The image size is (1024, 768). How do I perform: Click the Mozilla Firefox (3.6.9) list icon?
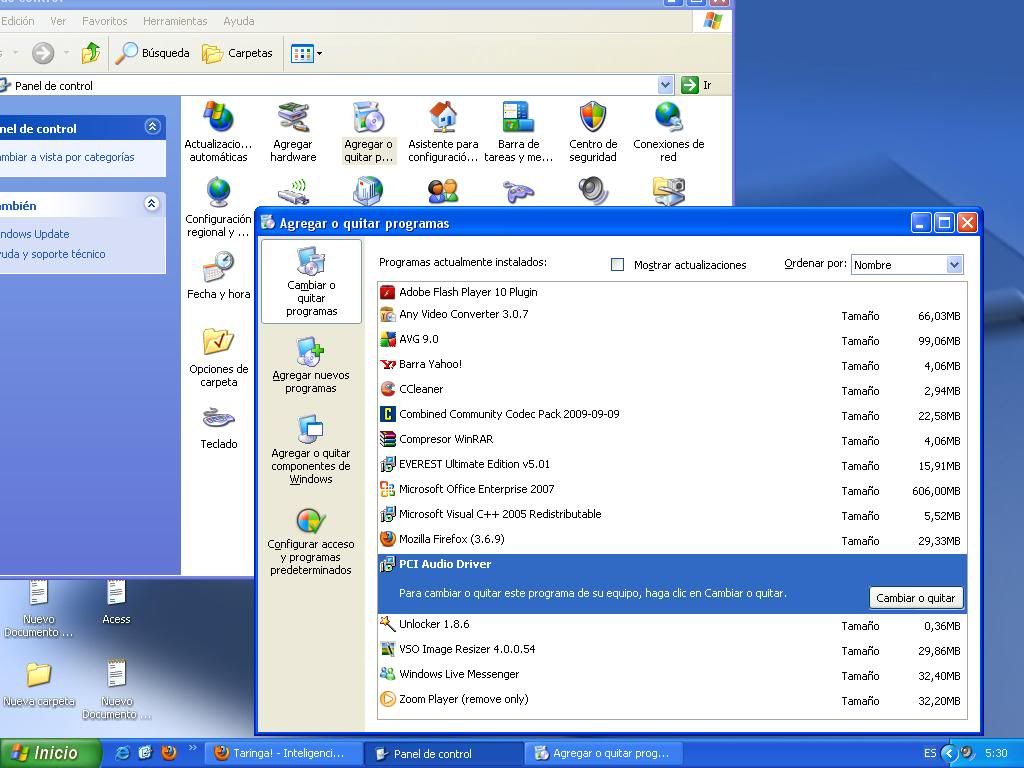point(387,539)
